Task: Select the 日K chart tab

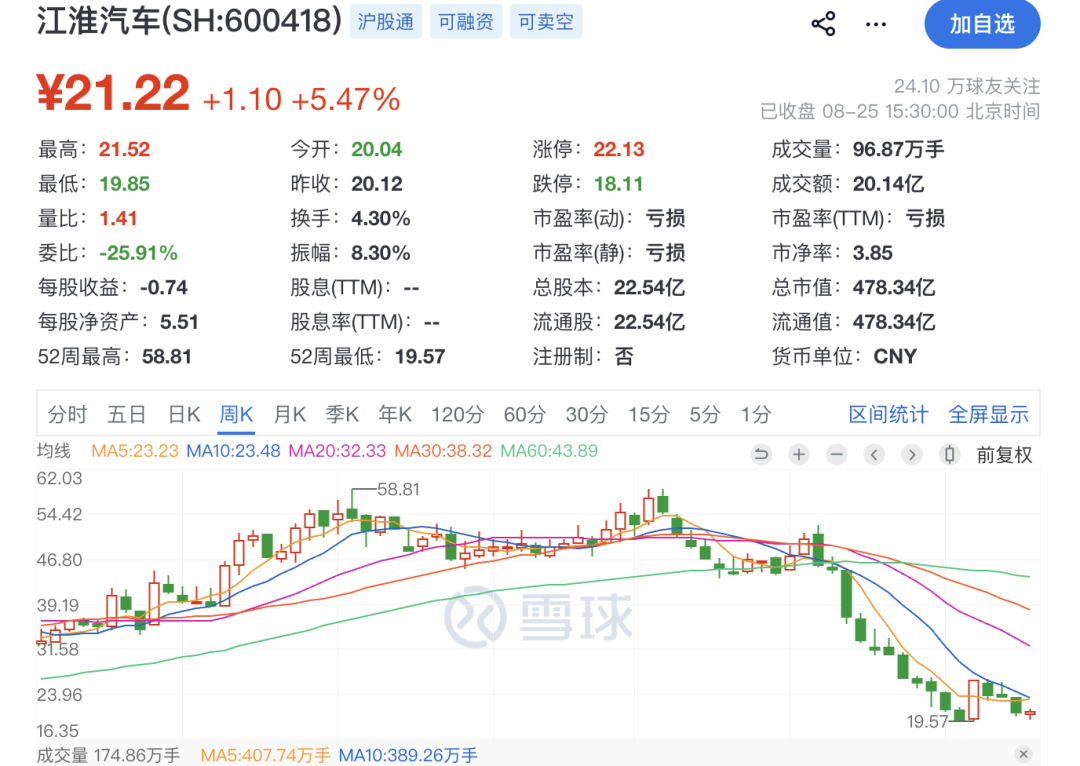Action: click(185, 415)
